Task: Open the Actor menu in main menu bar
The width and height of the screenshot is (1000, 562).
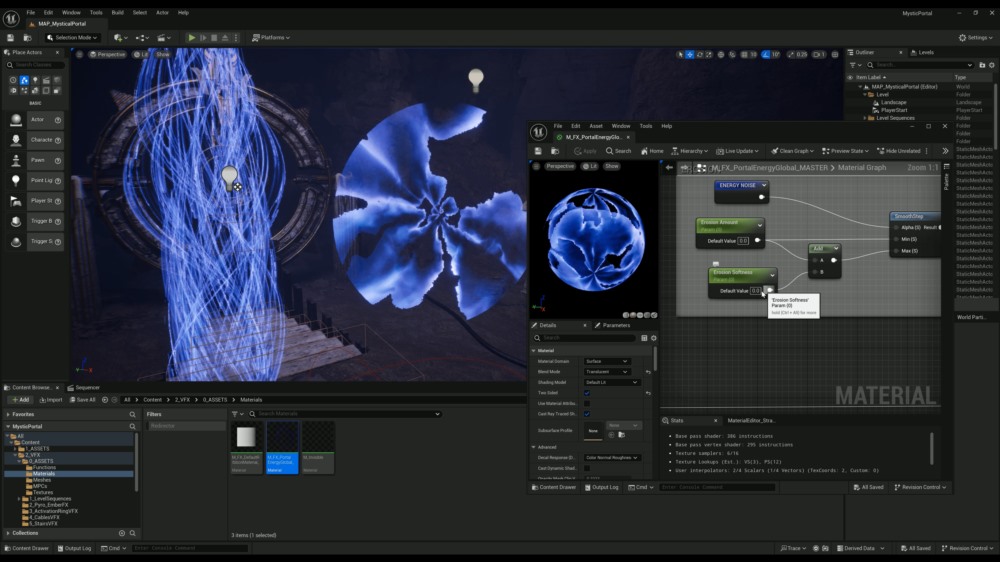Action: click(163, 13)
